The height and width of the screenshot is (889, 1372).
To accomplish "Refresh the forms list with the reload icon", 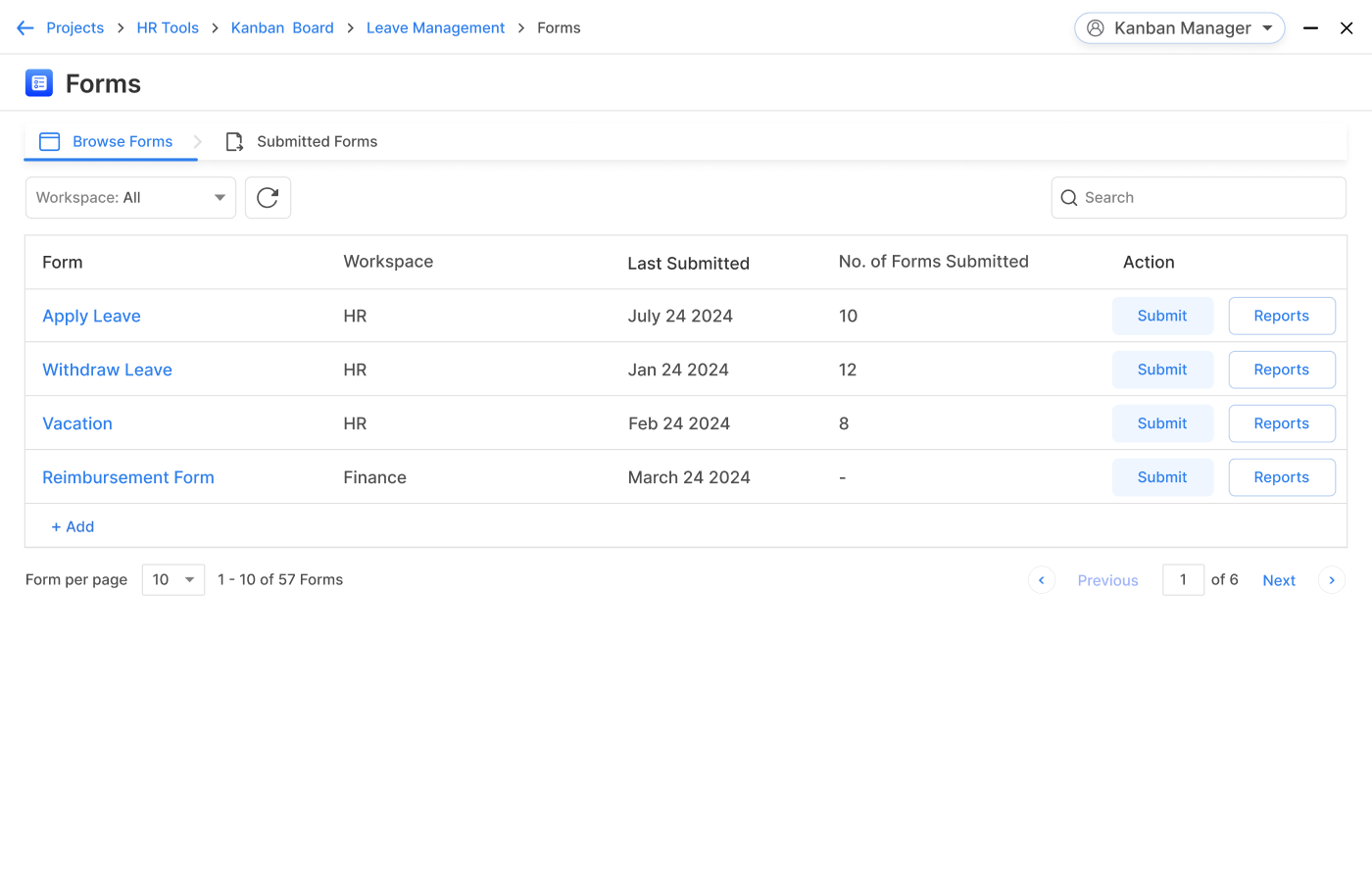I will click(268, 197).
